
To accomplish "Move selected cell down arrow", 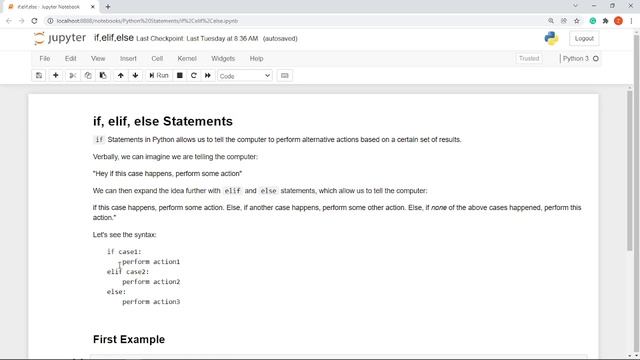I will 136,76.
